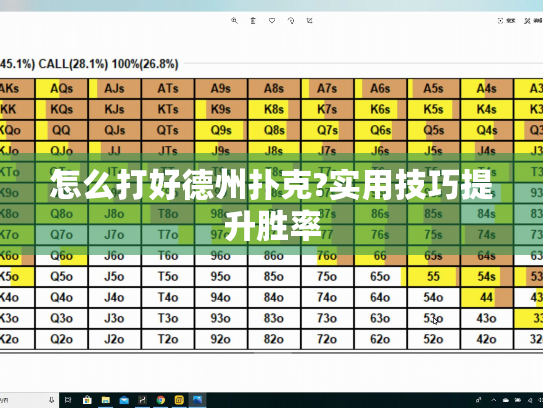Click the ATs hand cell
Image resolution: width=543 pixels, height=408 pixels.
coord(168,89)
